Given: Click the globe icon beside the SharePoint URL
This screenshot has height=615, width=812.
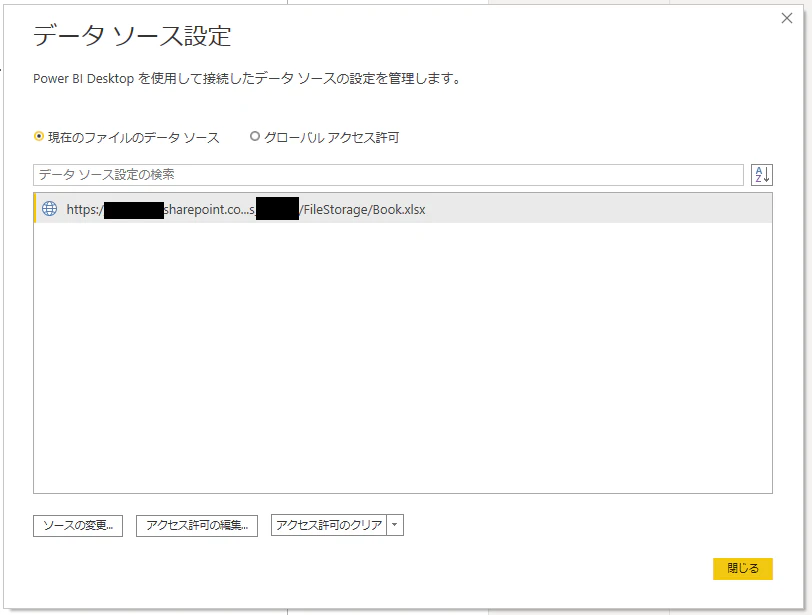Looking at the screenshot, I should (50, 209).
